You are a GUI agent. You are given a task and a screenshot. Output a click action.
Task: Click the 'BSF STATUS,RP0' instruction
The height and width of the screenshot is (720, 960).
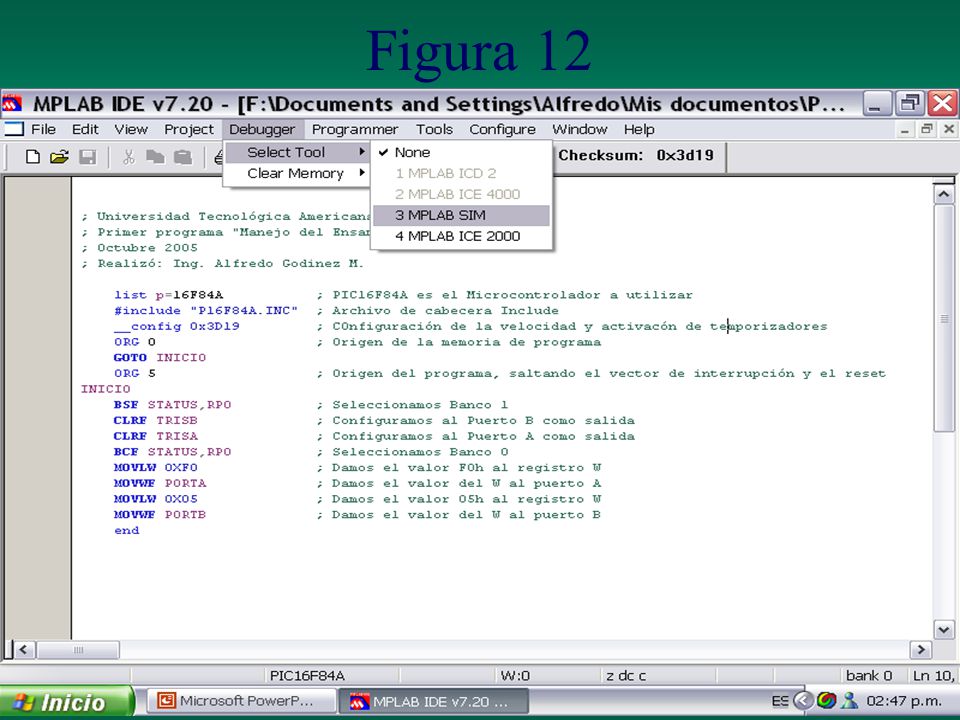pyautogui.click(x=173, y=405)
